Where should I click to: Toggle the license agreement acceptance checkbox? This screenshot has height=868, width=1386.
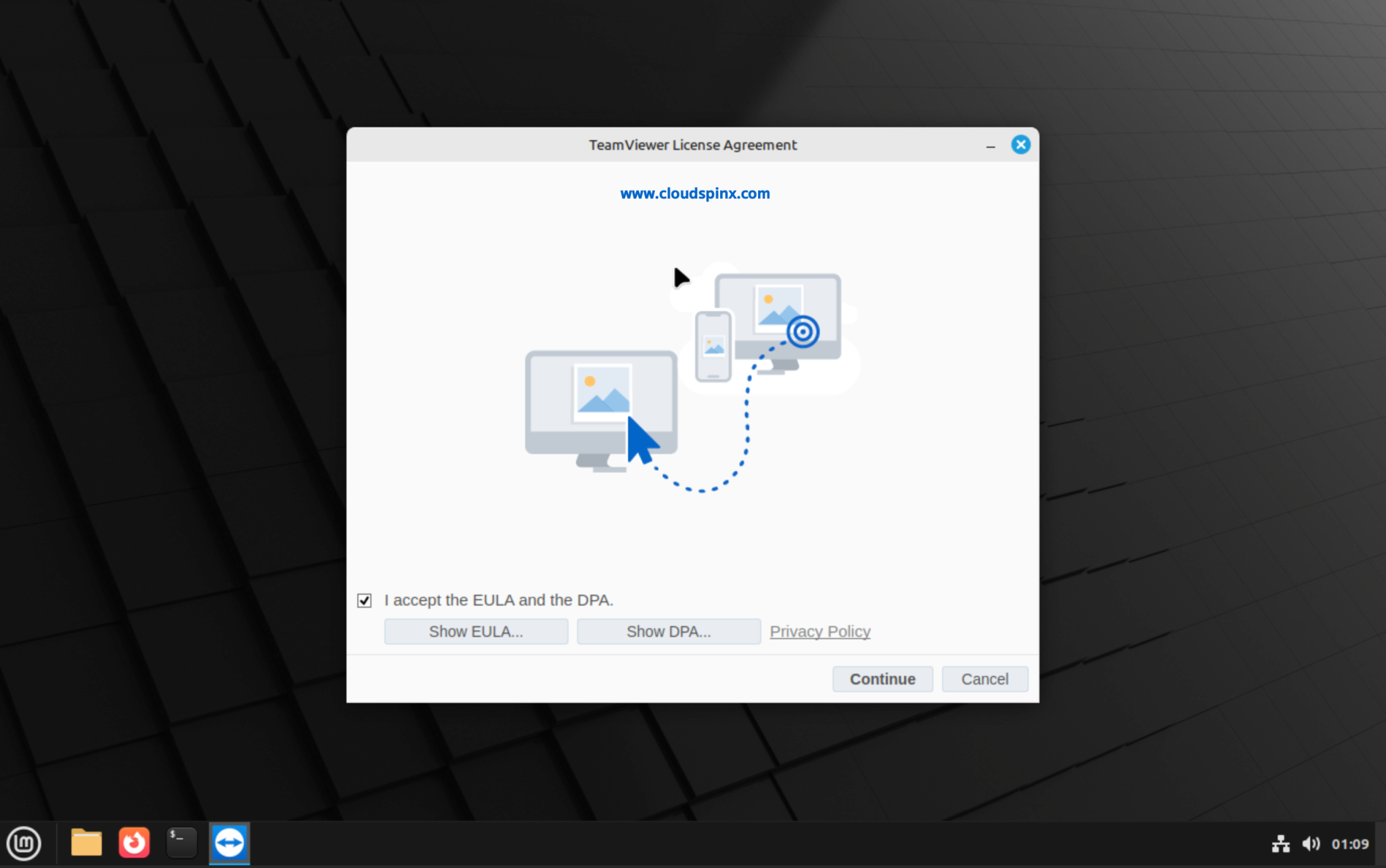365,599
